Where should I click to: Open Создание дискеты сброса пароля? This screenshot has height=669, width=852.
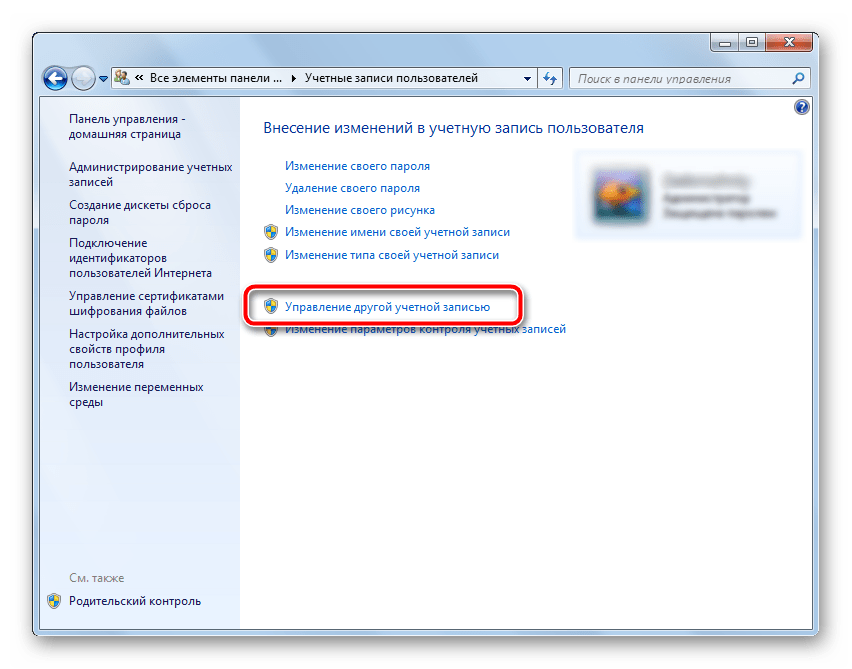(x=140, y=212)
